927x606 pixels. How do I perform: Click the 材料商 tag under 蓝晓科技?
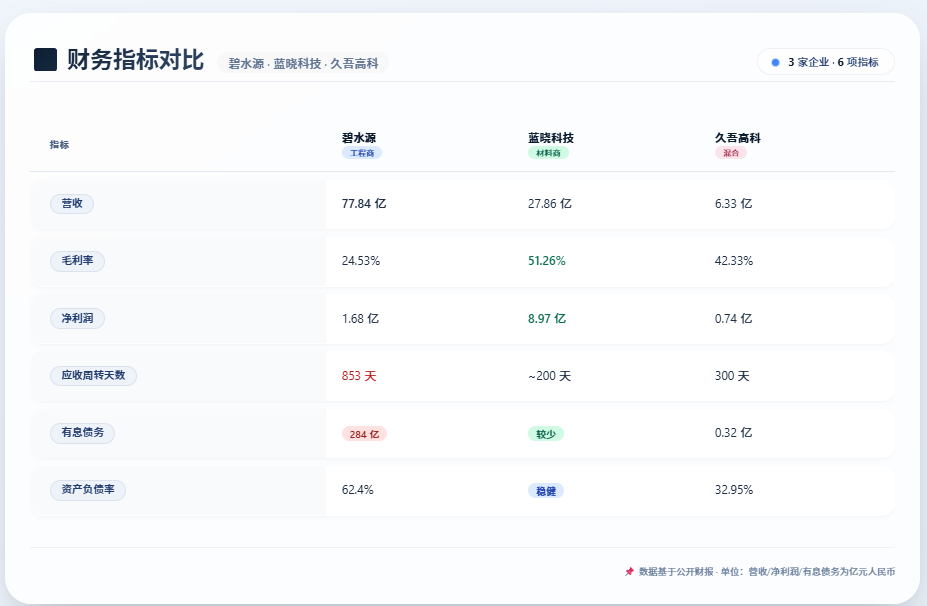(548, 153)
